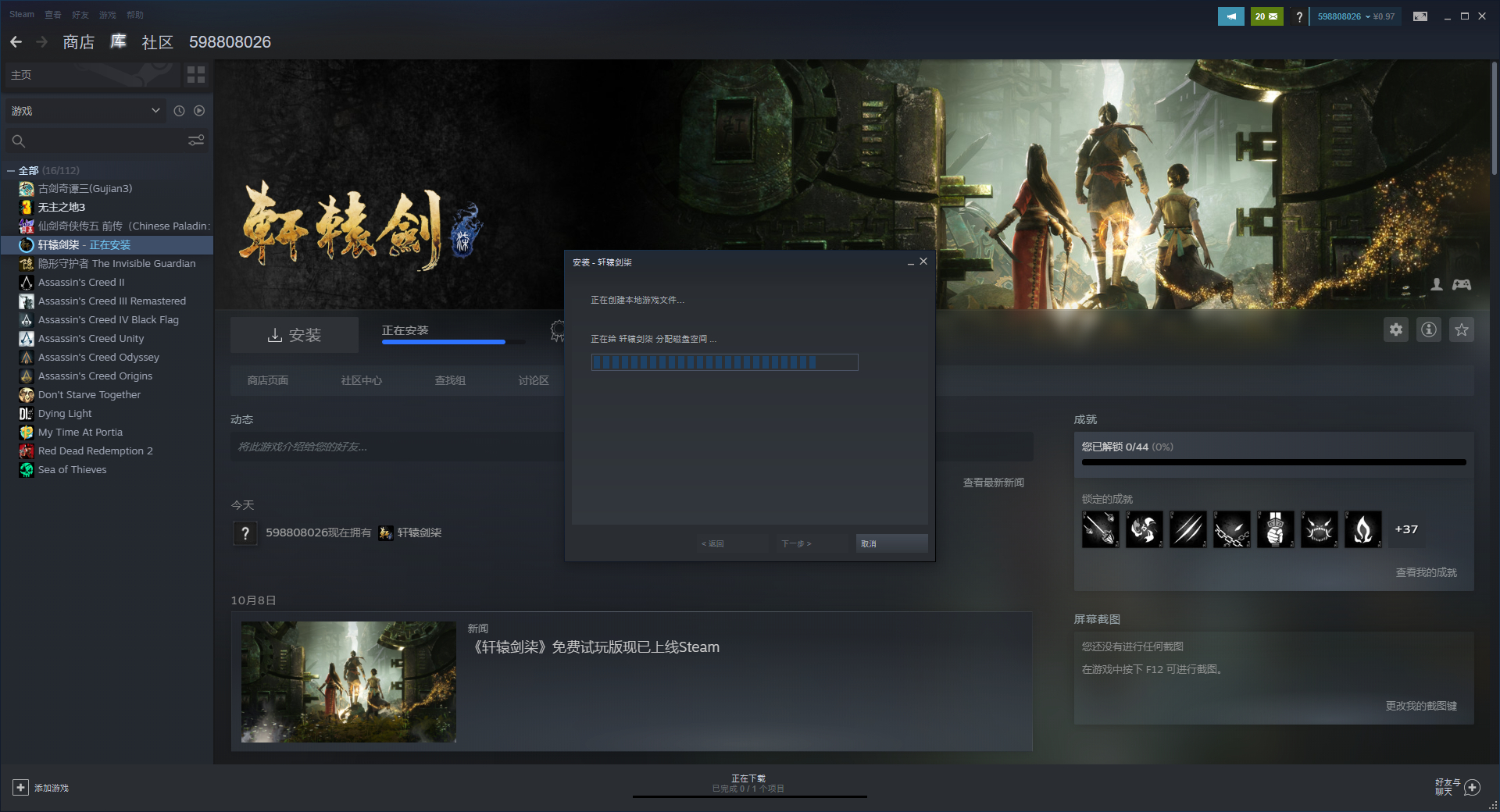Open account 598808026 dropdown

(1355, 16)
